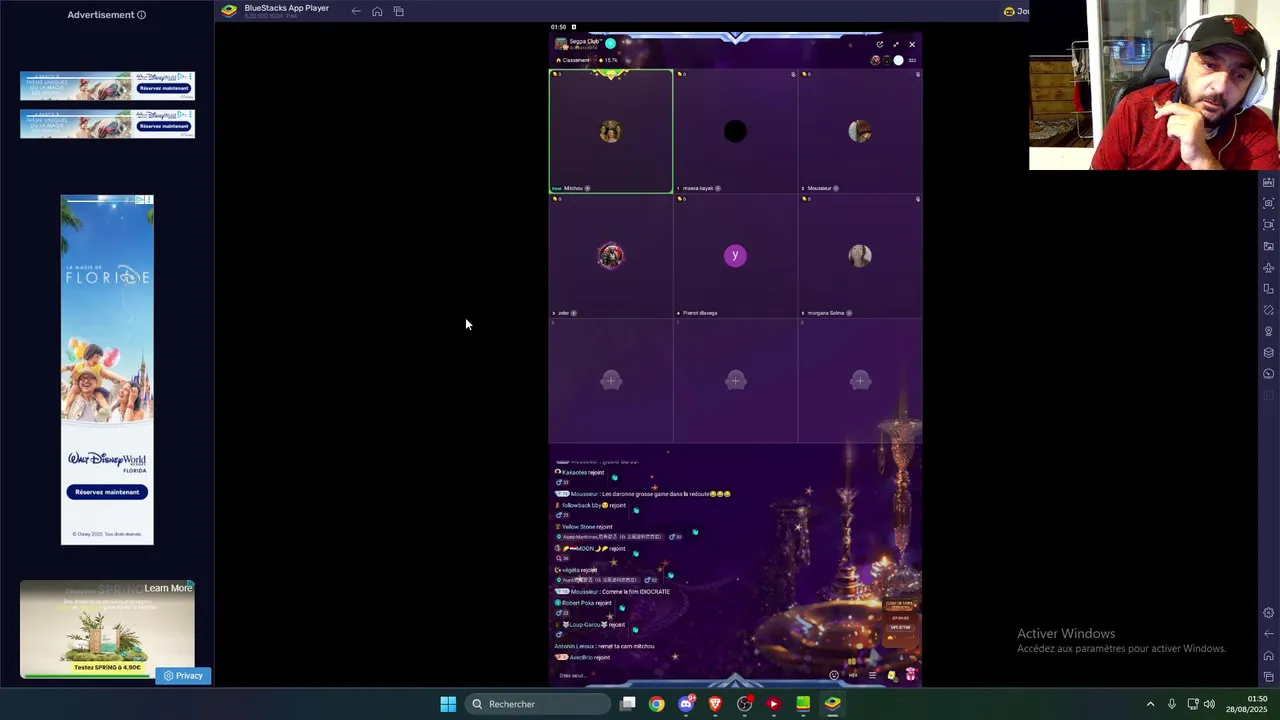Join the last empty seat in bottom row
1280x720 pixels.
(x=860, y=381)
